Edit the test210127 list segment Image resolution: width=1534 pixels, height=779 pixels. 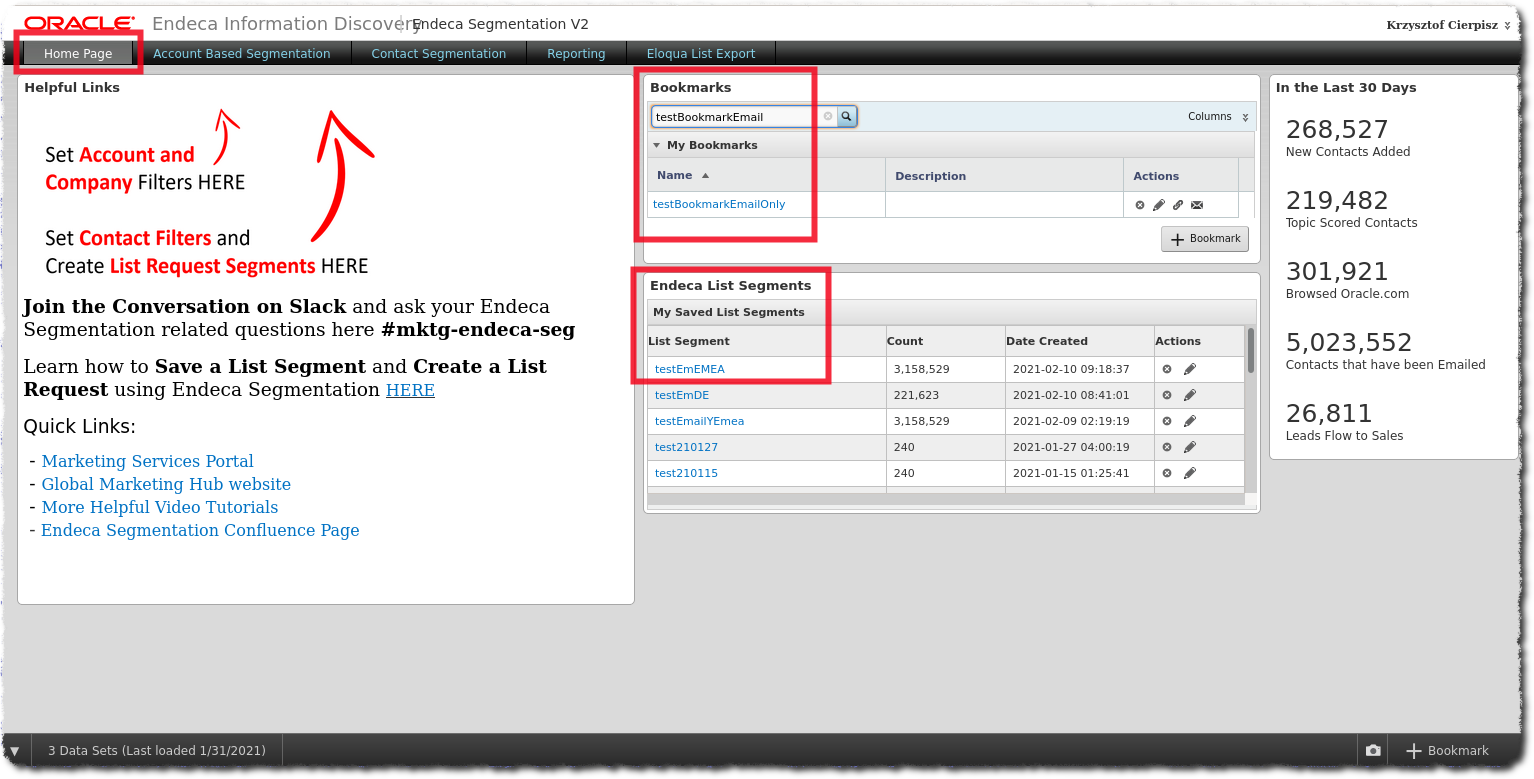click(1190, 447)
